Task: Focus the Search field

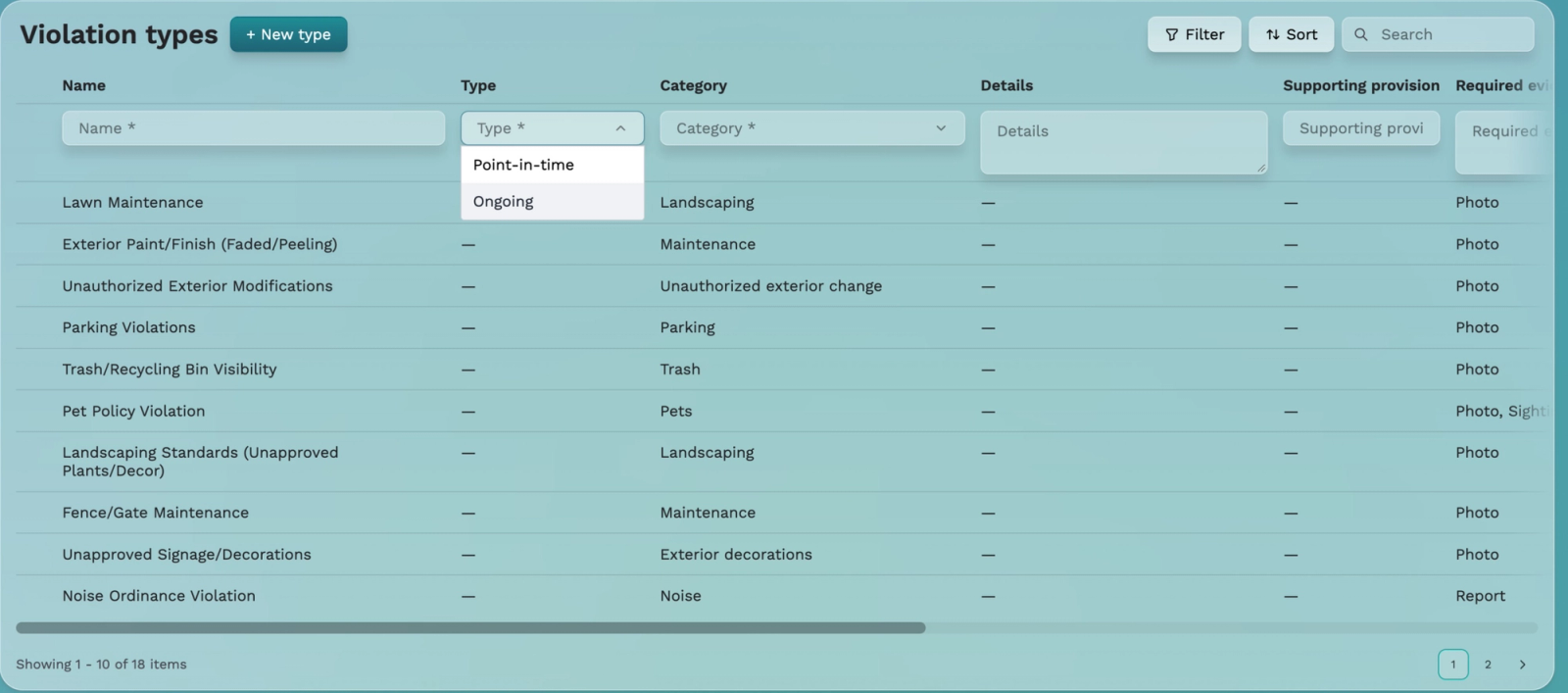Action: click(1438, 34)
